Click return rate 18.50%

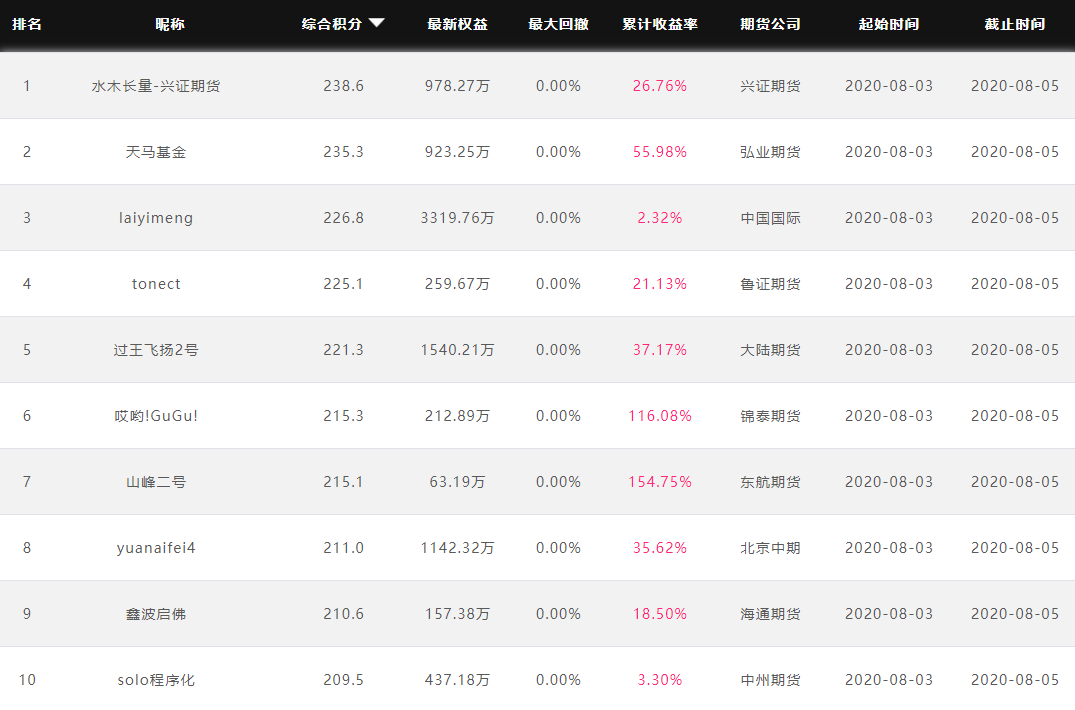[x=660, y=614]
